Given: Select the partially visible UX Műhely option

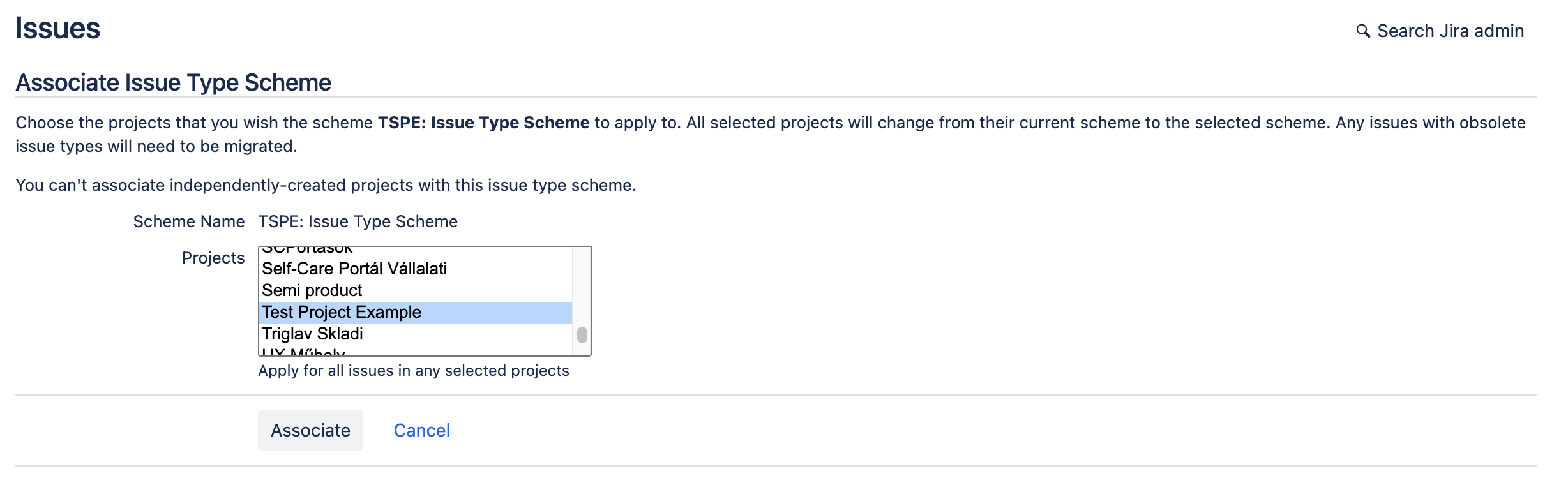Looking at the screenshot, I should [303, 352].
